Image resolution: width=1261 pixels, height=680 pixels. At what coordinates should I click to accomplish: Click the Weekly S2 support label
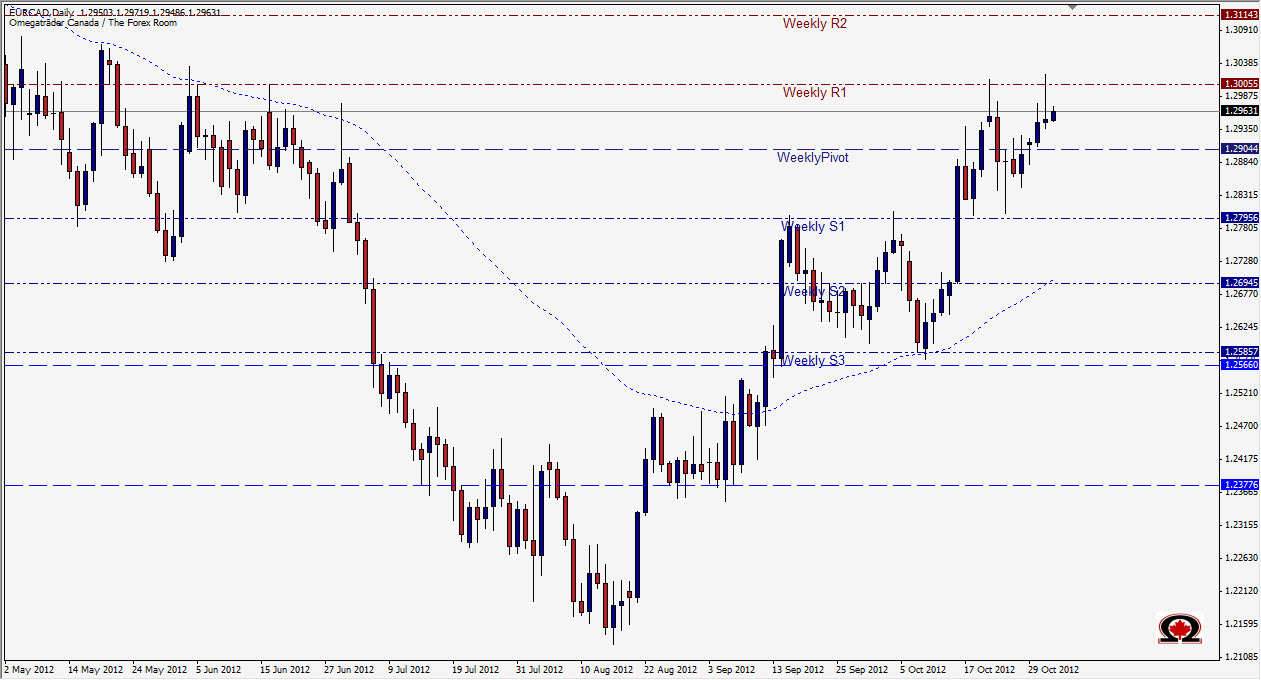point(813,293)
